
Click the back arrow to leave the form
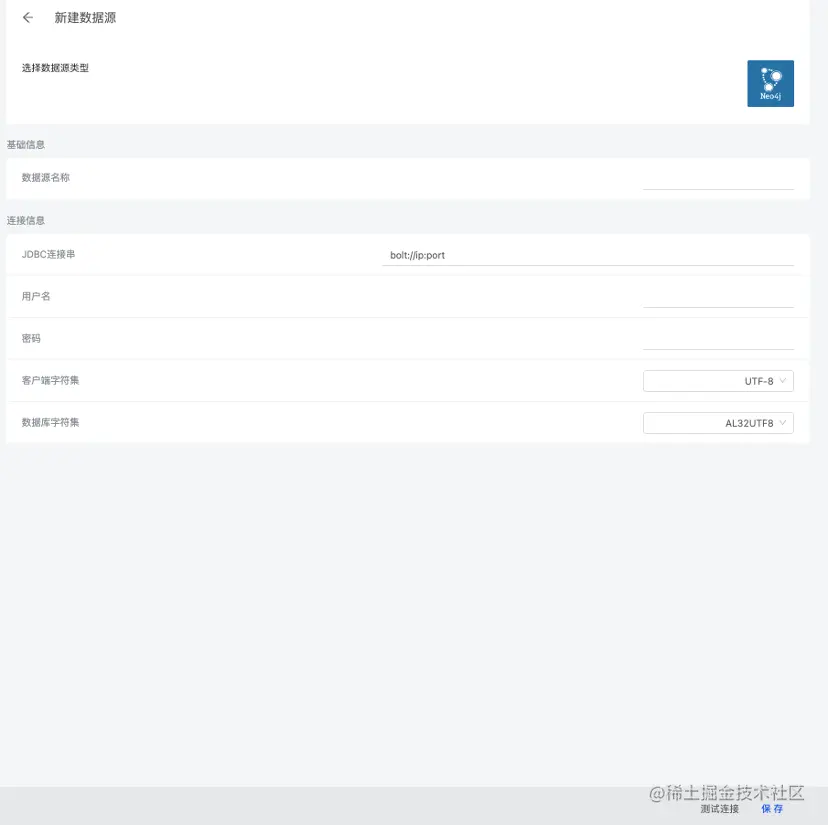coord(27,17)
